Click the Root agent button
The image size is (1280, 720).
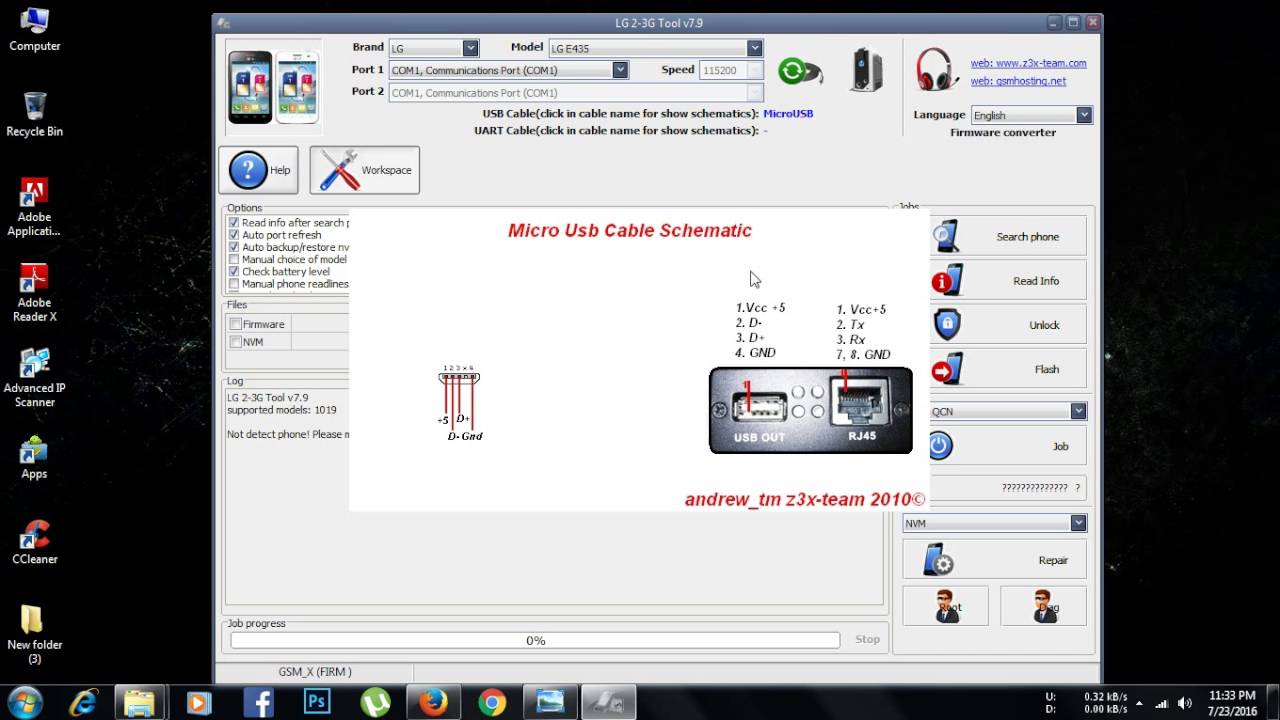(945, 606)
